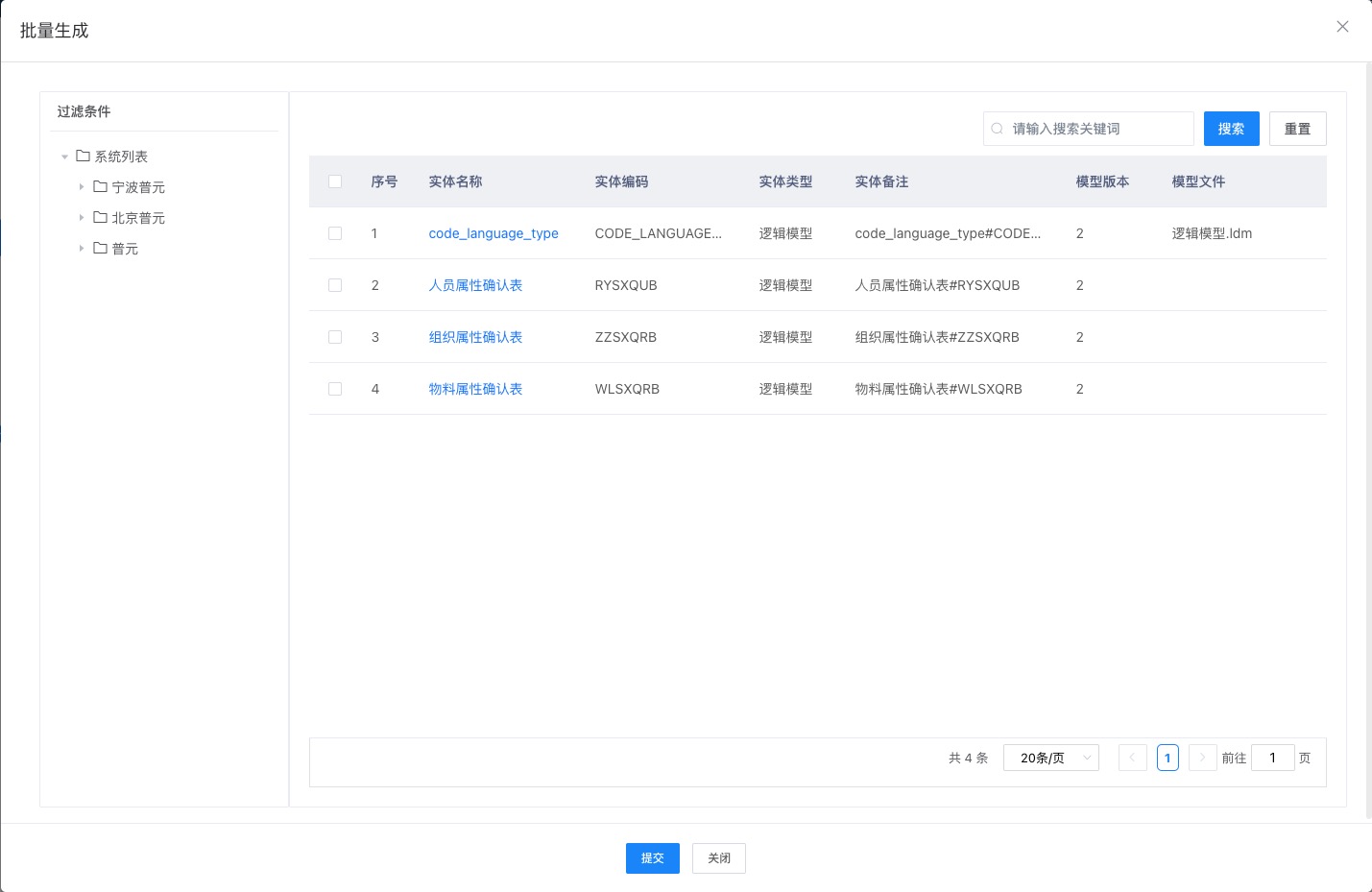Check the checkbox for 物料属性确认表 row

[x=335, y=389]
